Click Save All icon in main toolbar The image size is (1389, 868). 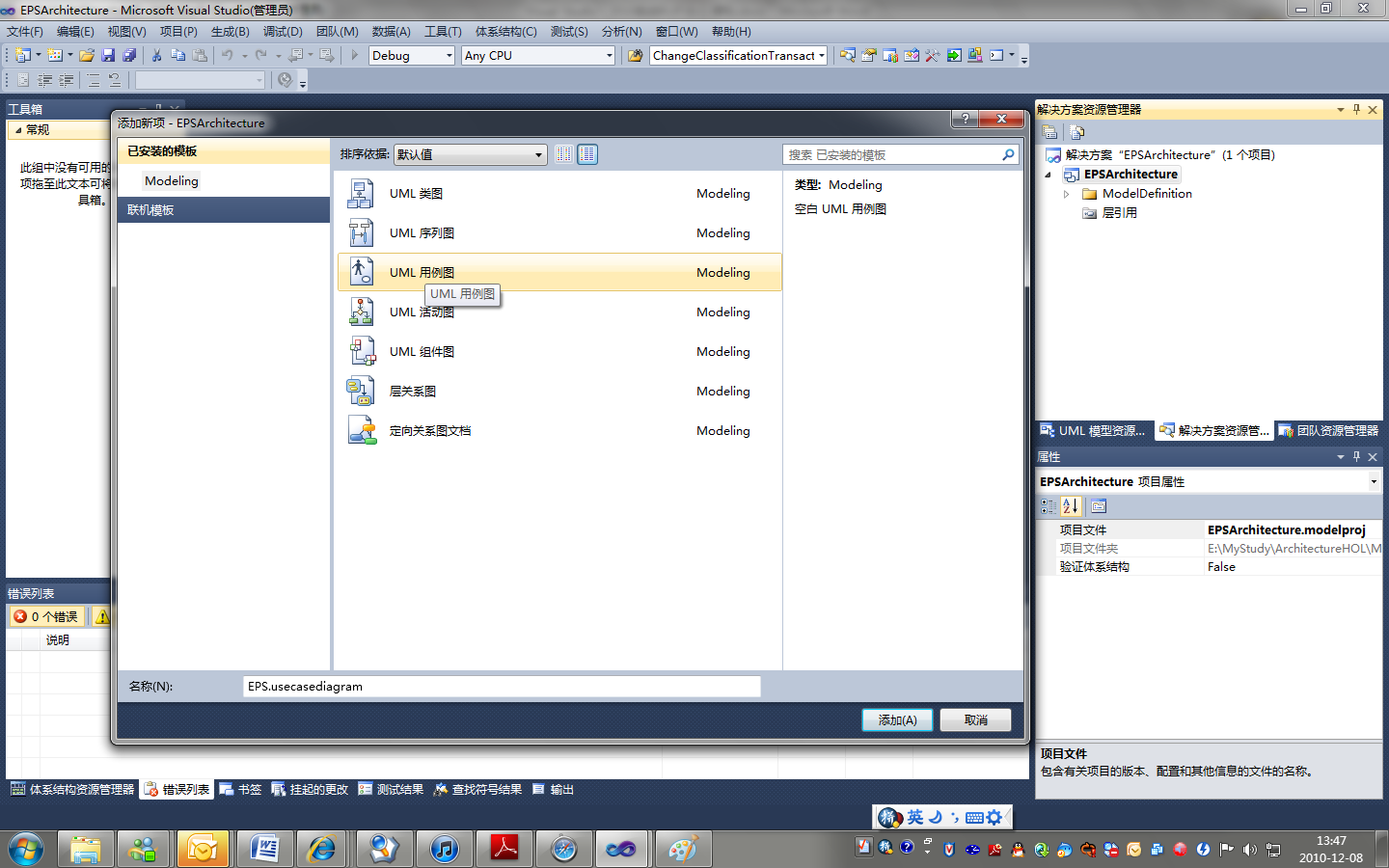(129, 56)
